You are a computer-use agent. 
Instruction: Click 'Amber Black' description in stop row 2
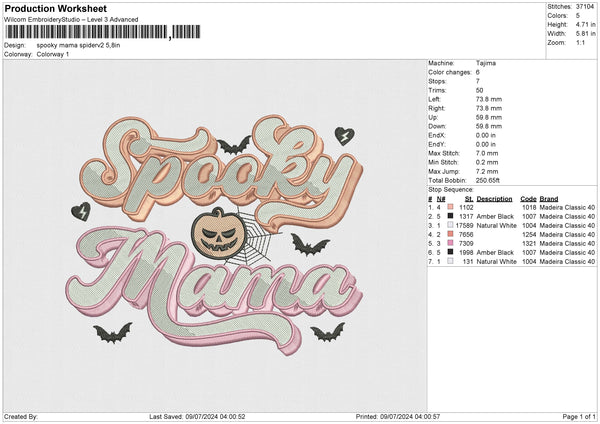[x=495, y=217]
